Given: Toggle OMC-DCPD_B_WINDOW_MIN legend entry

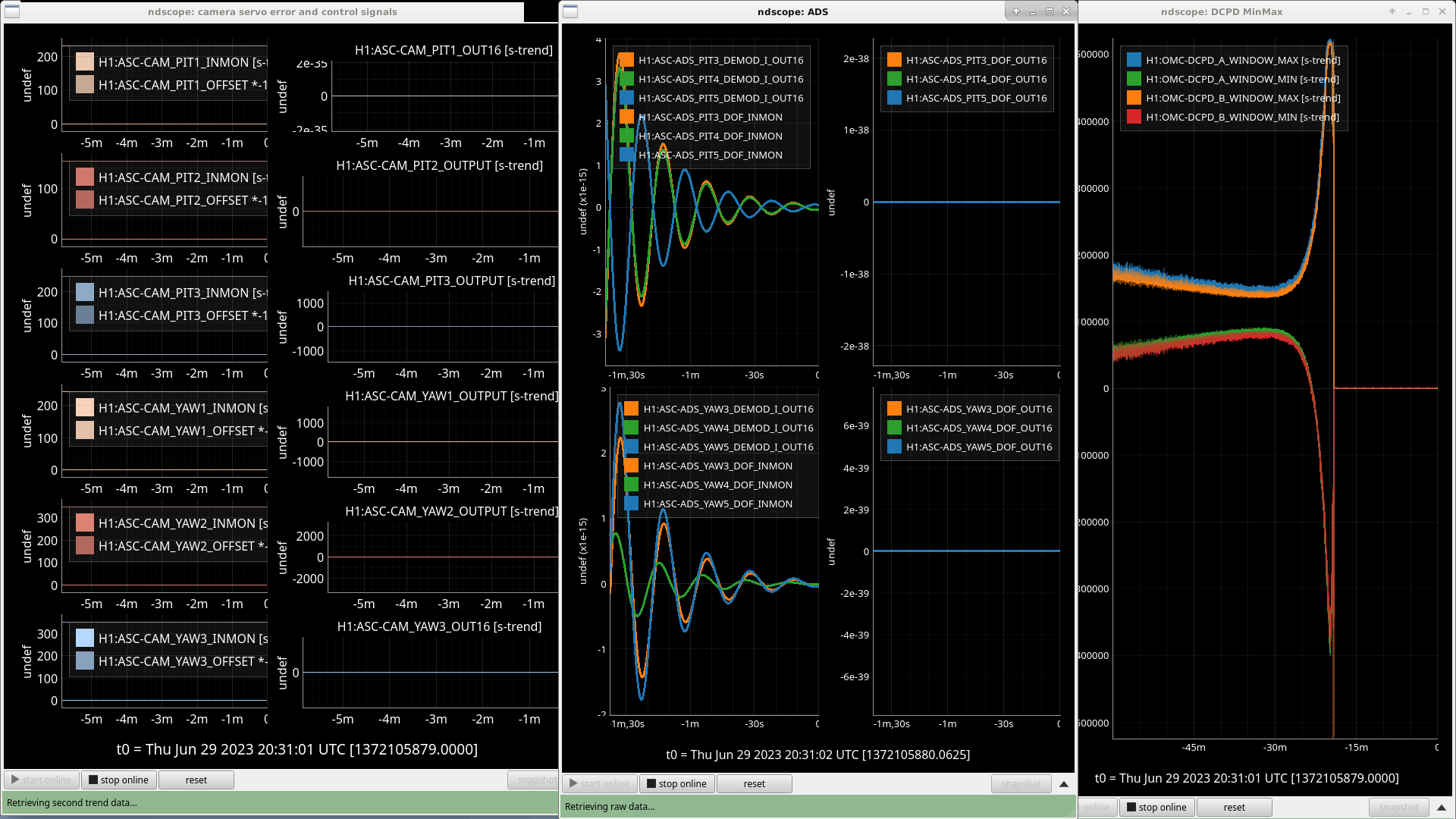Looking at the screenshot, I should [1241, 117].
